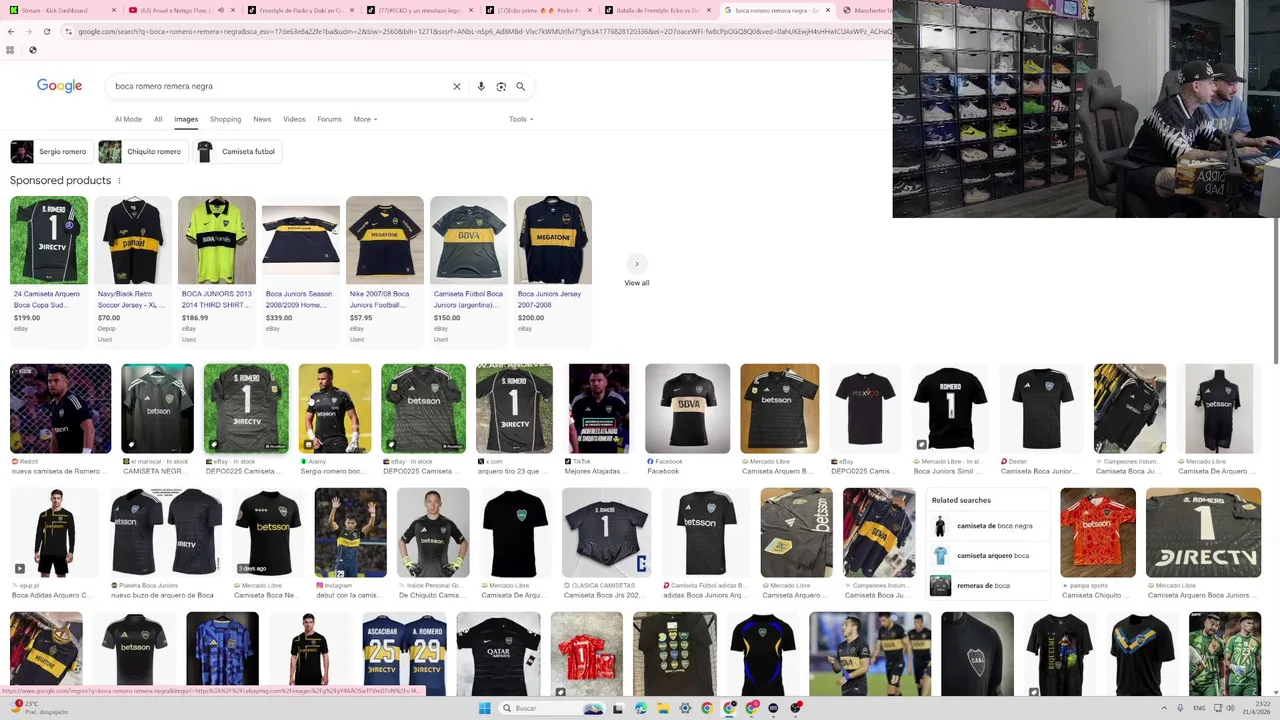Open Google Lens image search icon
The height and width of the screenshot is (720, 1280).
(x=501, y=86)
